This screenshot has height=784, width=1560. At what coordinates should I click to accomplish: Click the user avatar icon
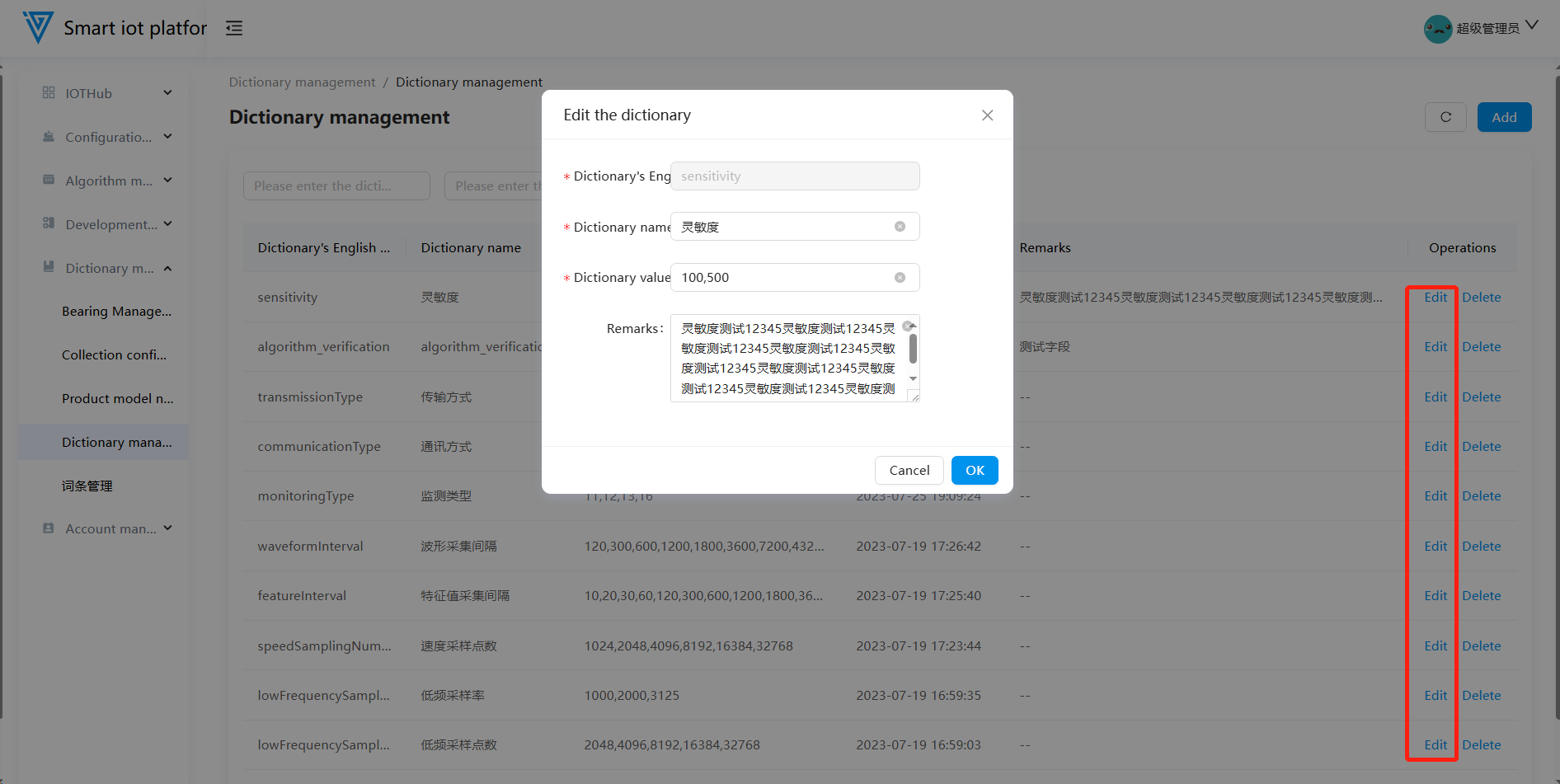pos(1438,29)
